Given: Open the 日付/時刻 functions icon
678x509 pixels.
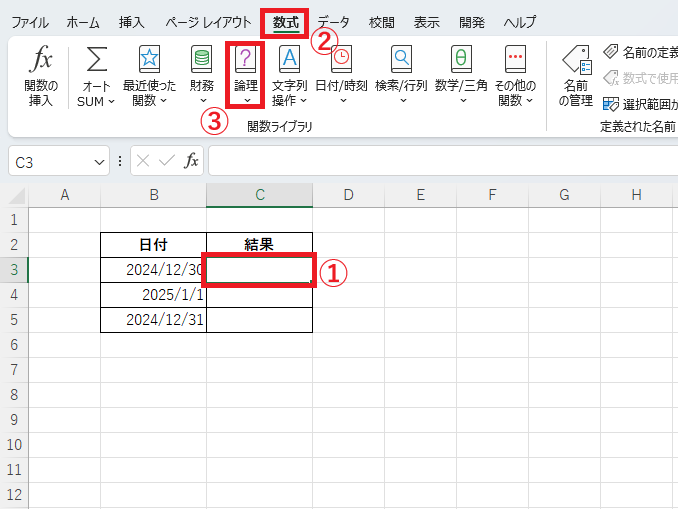Looking at the screenshot, I should point(341,59).
